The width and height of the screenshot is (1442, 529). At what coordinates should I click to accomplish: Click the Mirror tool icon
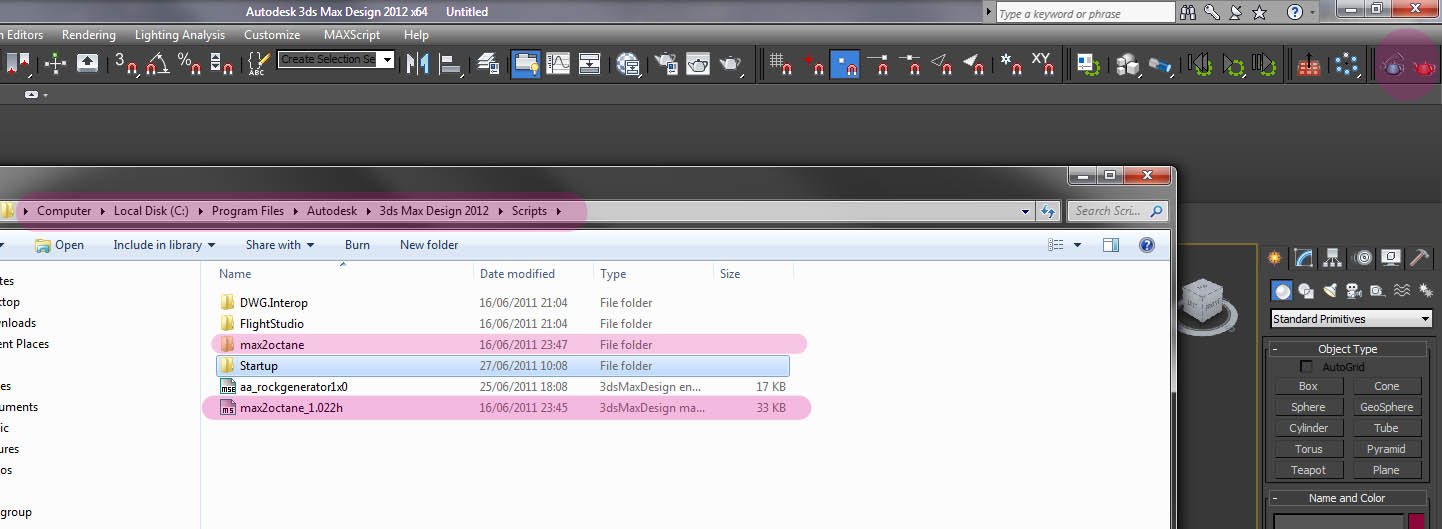pos(417,63)
